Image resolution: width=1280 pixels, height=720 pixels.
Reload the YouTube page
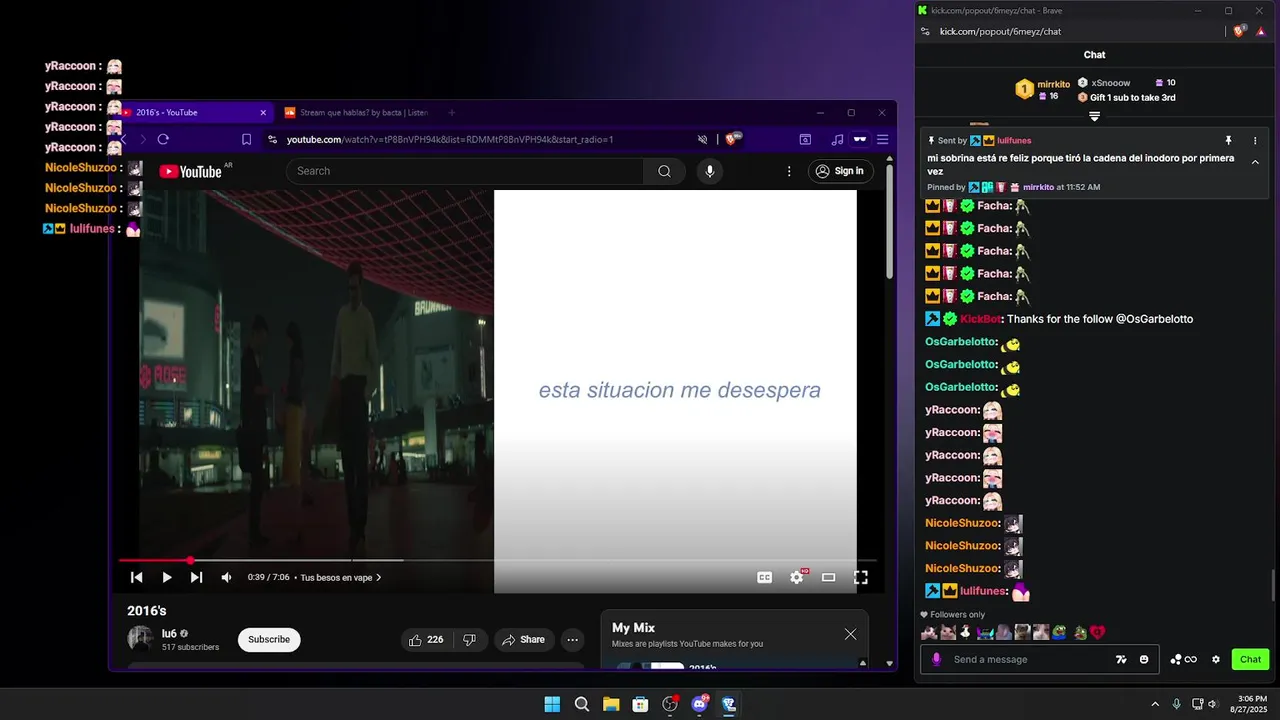163,139
